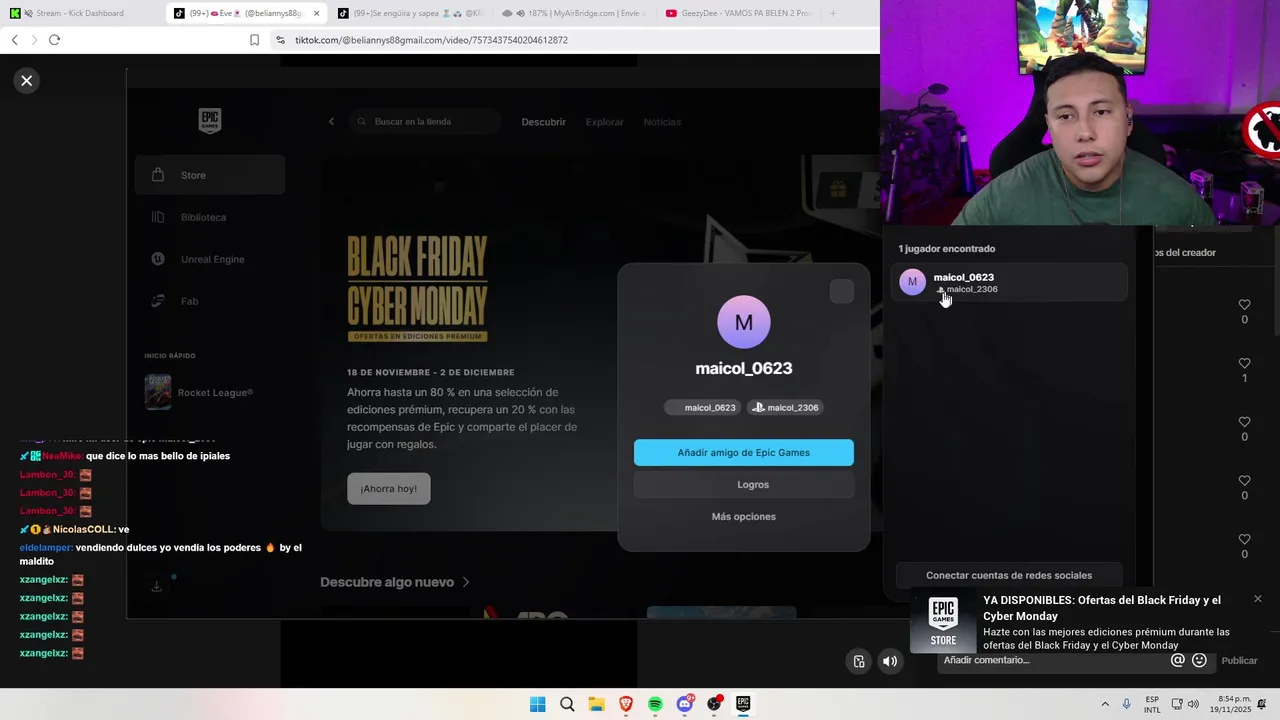The height and width of the screenshot is (720, 1280).
Task: Mute audio on the MyAirBridge tab speaker
Action: click(x=520, y=13)
